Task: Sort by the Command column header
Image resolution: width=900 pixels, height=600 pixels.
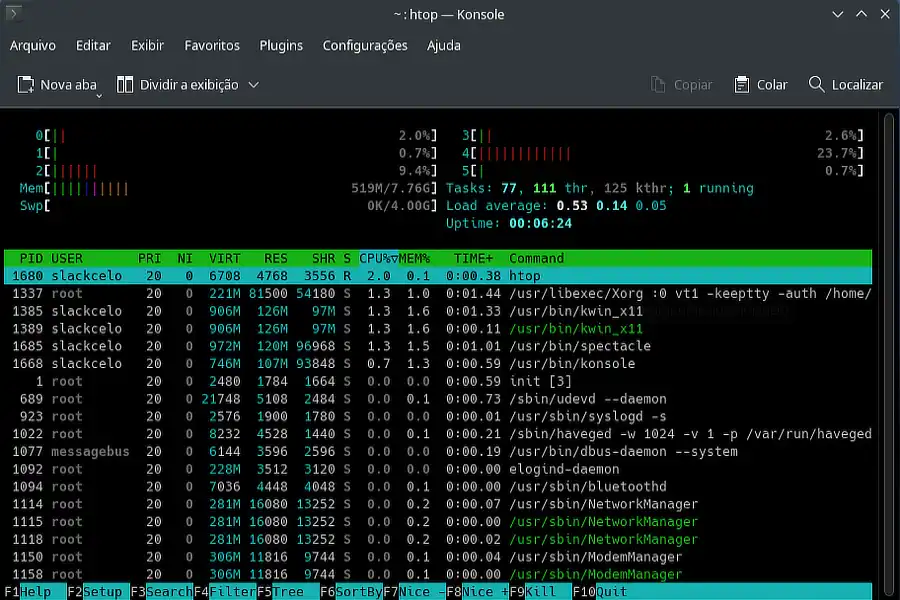Action: (536, 258)
